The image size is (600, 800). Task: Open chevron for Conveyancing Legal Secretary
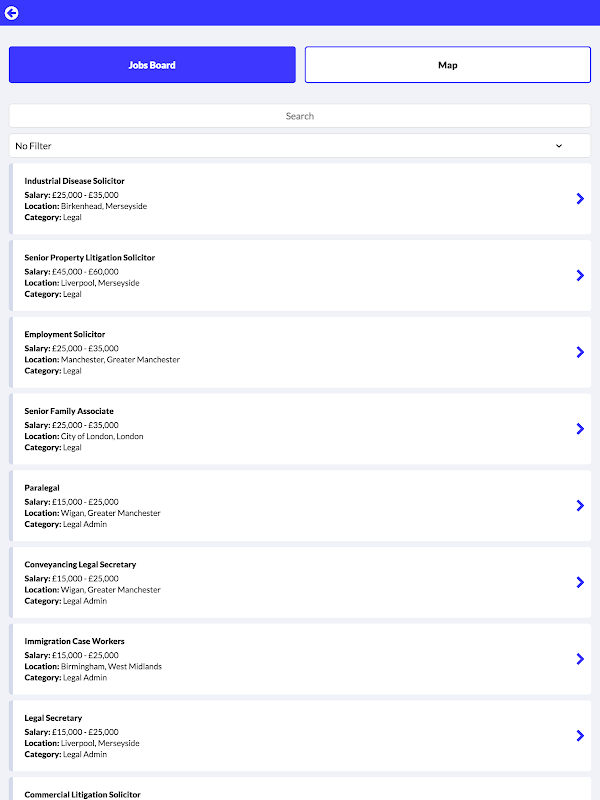(580, 582)
